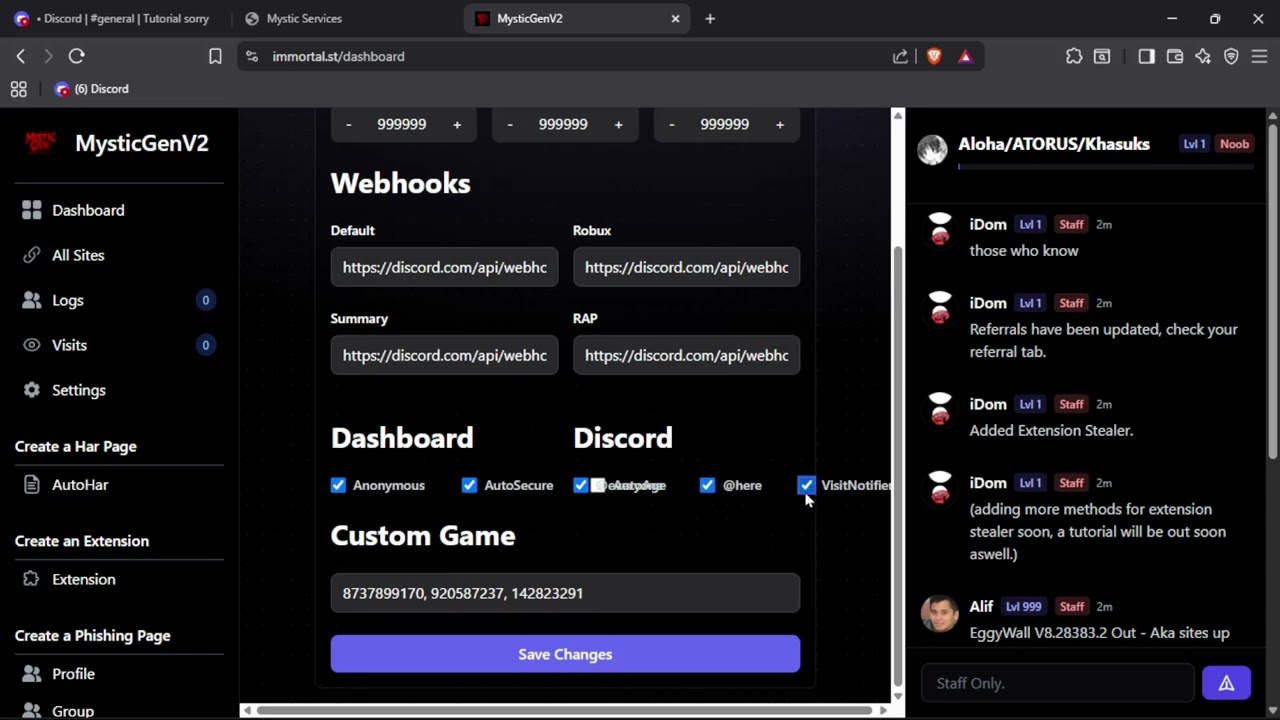
Task: Click the Aloha/ATORUS/Khasuks avatar
Action: [932, 150]
